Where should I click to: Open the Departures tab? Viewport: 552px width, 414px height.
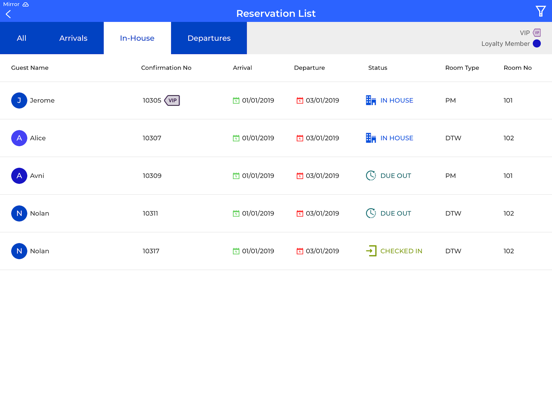[x=209, y=38]
